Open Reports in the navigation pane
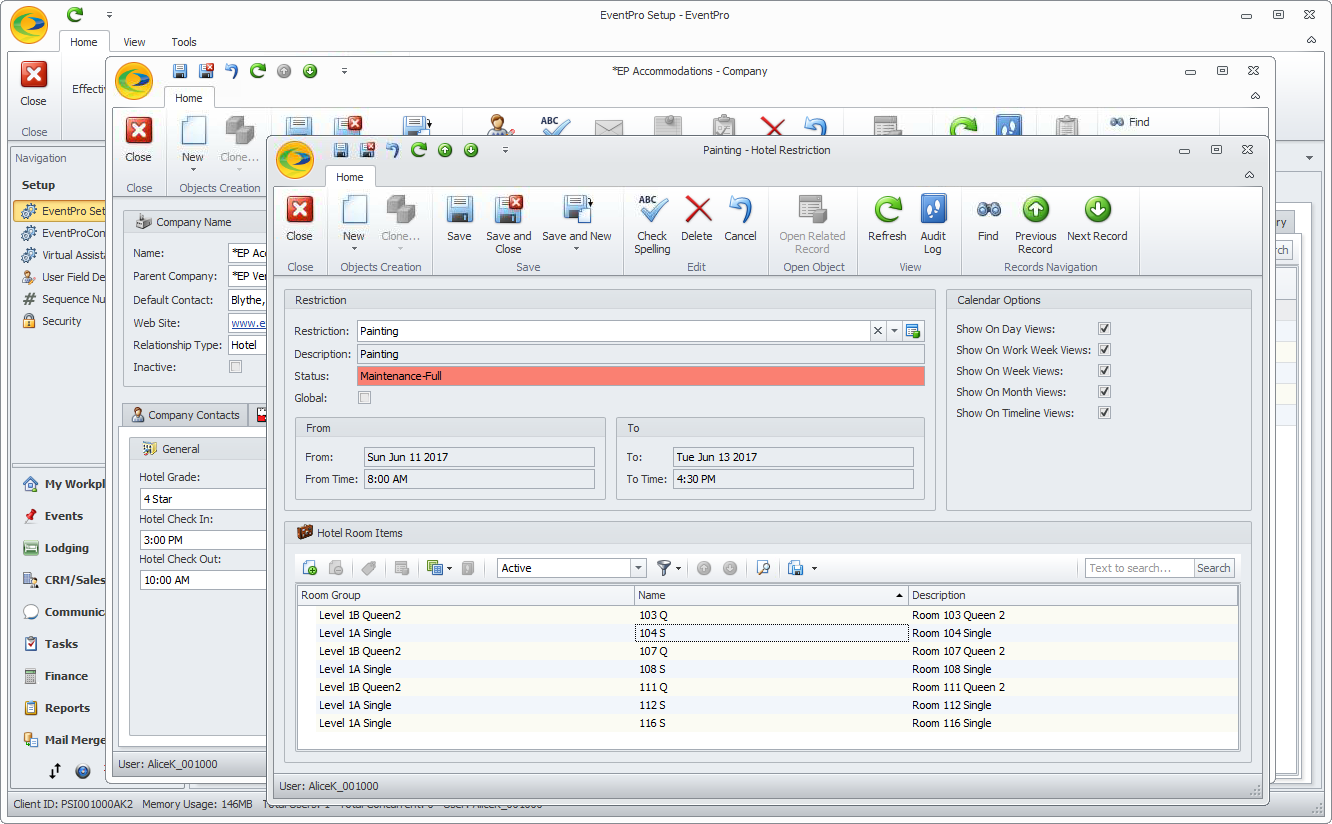Viewport: 1332px width, 824px height. [67, 708]
